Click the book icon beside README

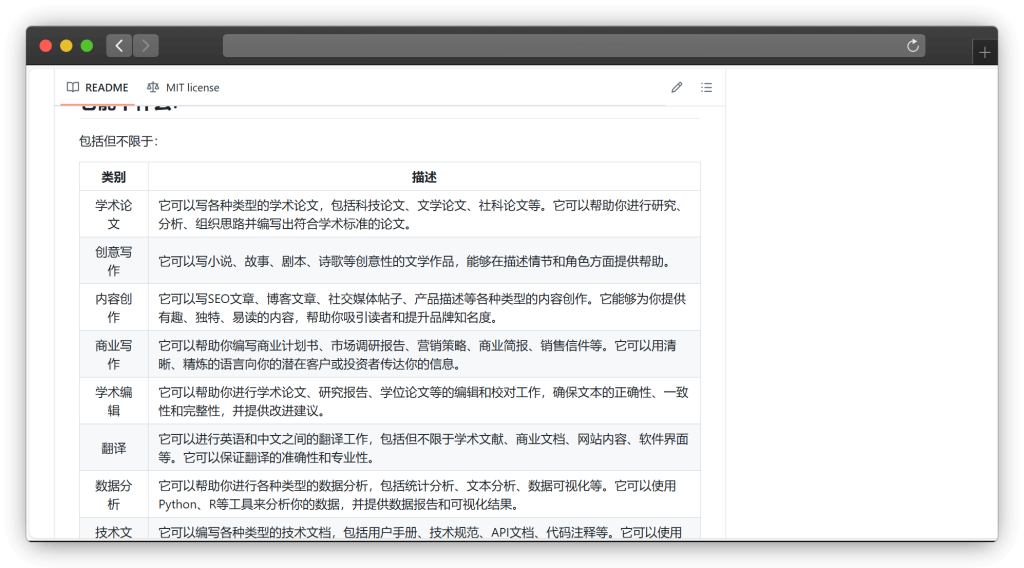(73, 87)
